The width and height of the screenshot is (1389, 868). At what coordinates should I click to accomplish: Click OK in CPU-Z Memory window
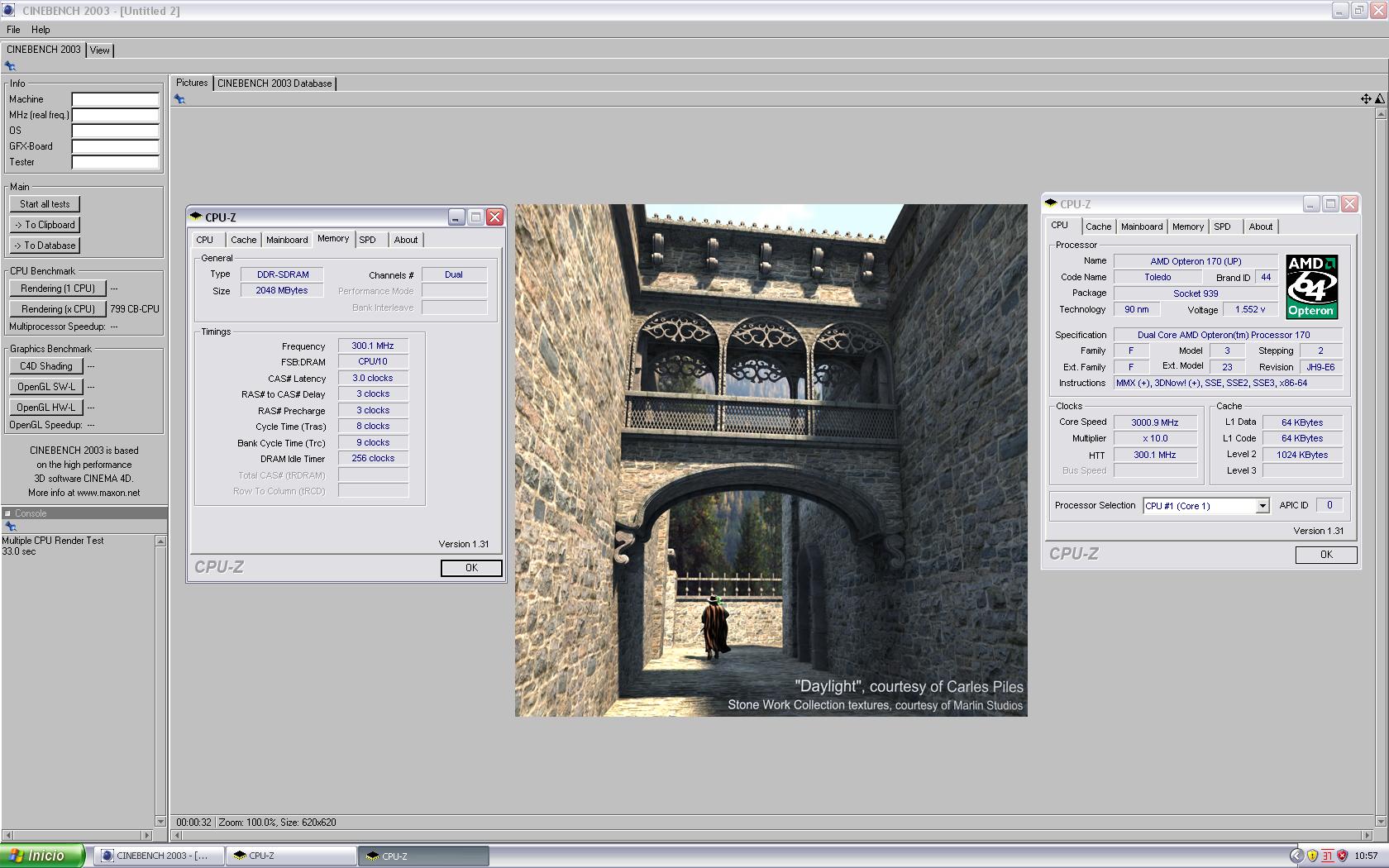coord(471,568)
